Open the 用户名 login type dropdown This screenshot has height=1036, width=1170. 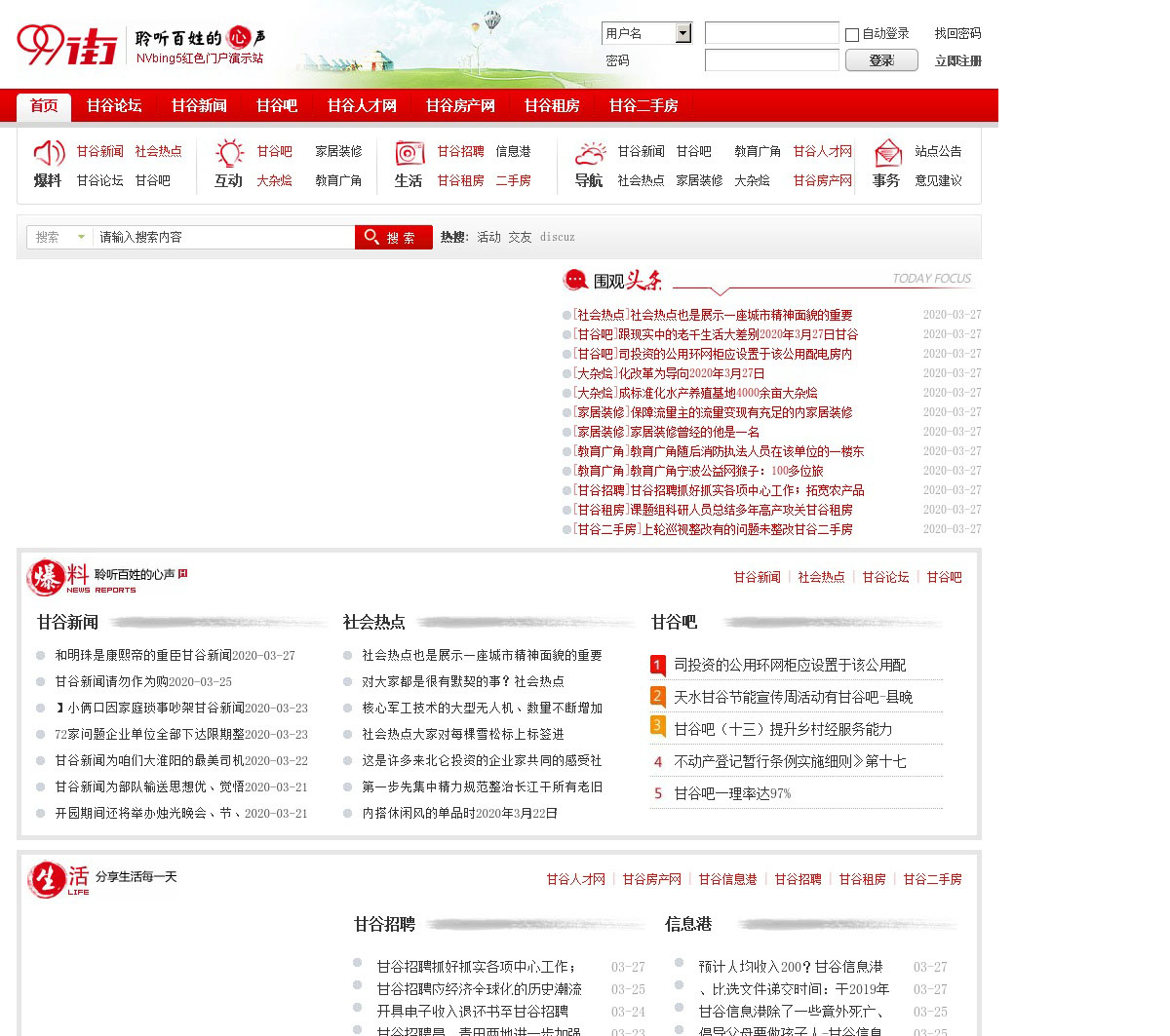click(647, 33)
